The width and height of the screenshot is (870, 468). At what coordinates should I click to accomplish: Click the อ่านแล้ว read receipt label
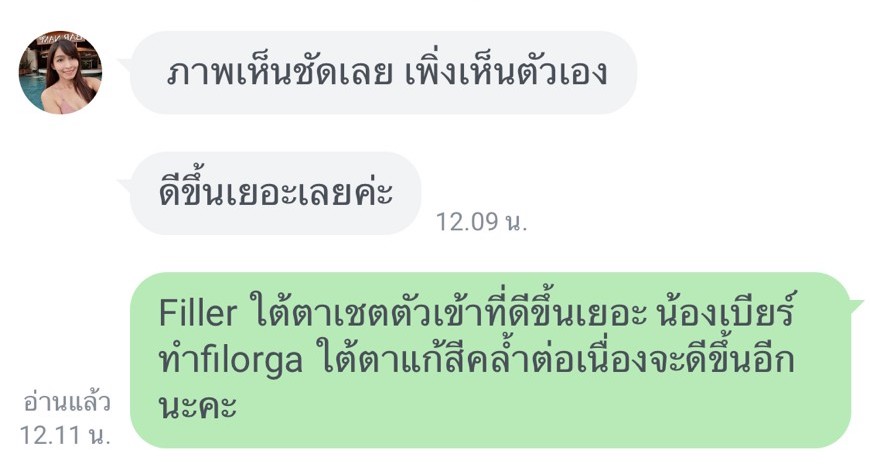click(x=67, y=402)
